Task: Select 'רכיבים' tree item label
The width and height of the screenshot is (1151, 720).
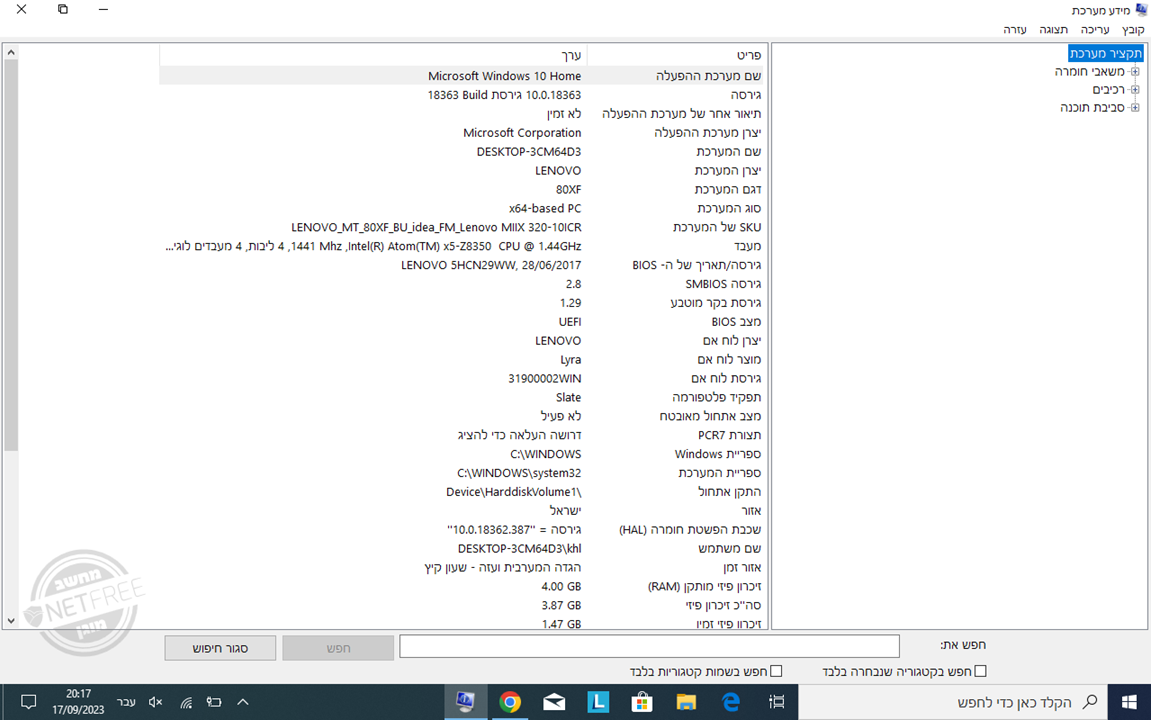Action: [1108, 90]
